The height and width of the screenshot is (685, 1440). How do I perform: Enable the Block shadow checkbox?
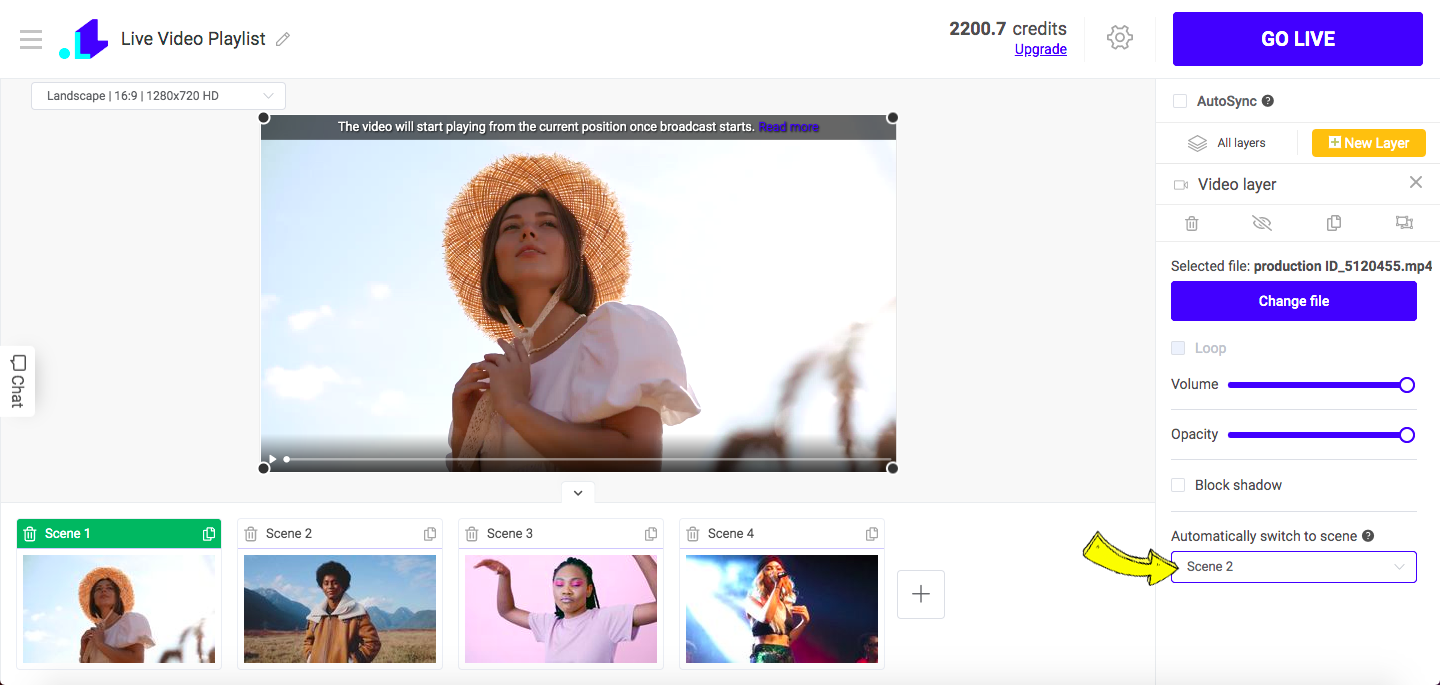click(x=1178, y=485)
